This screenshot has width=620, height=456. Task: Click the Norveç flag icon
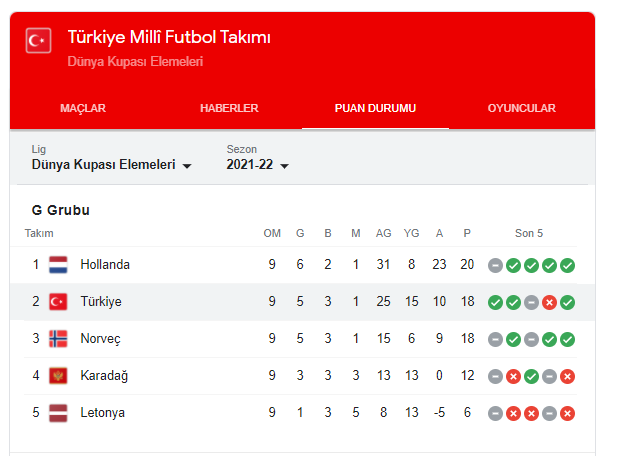tap(58, 339)
